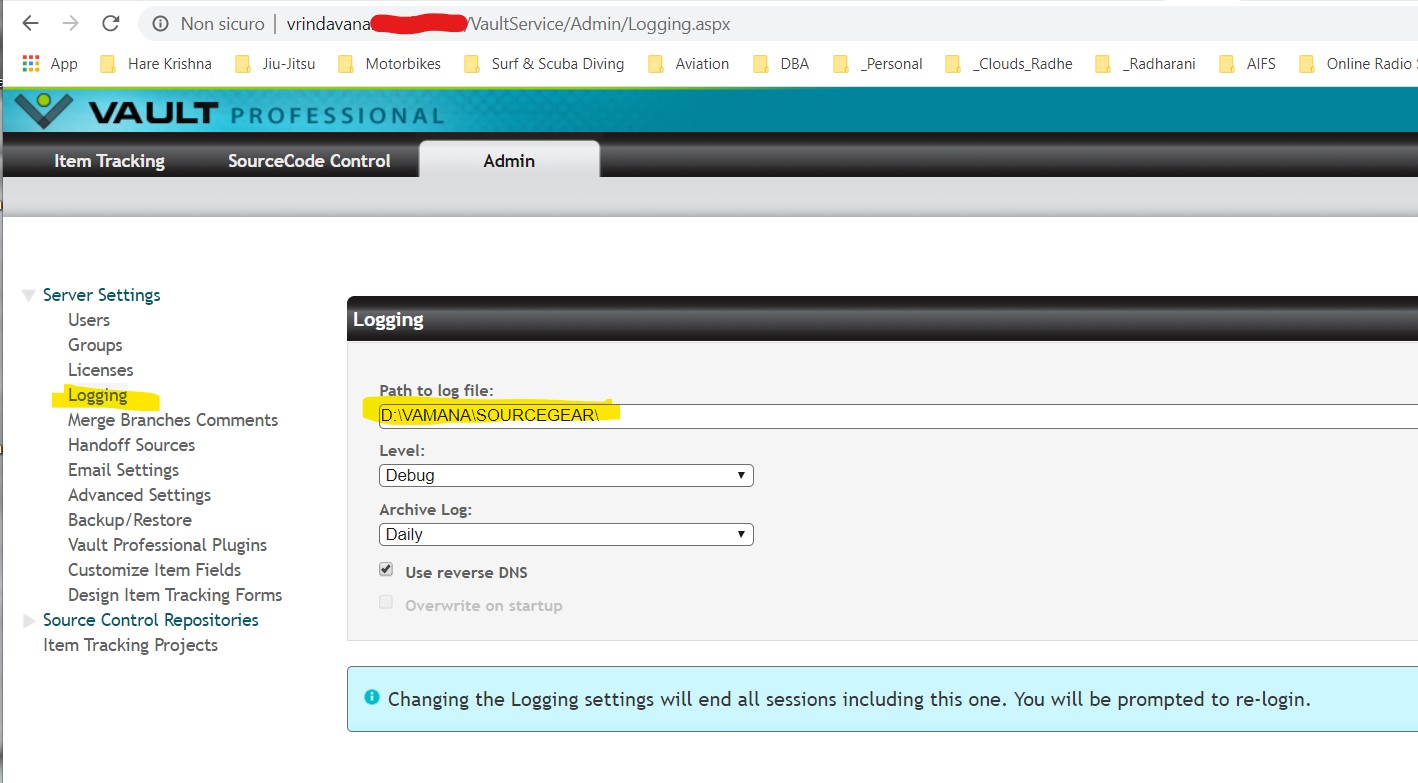The width and height of the screenshot is (1418, 783).
Task: Open the Level dropdown set to Debug
Action: point(566,475)
